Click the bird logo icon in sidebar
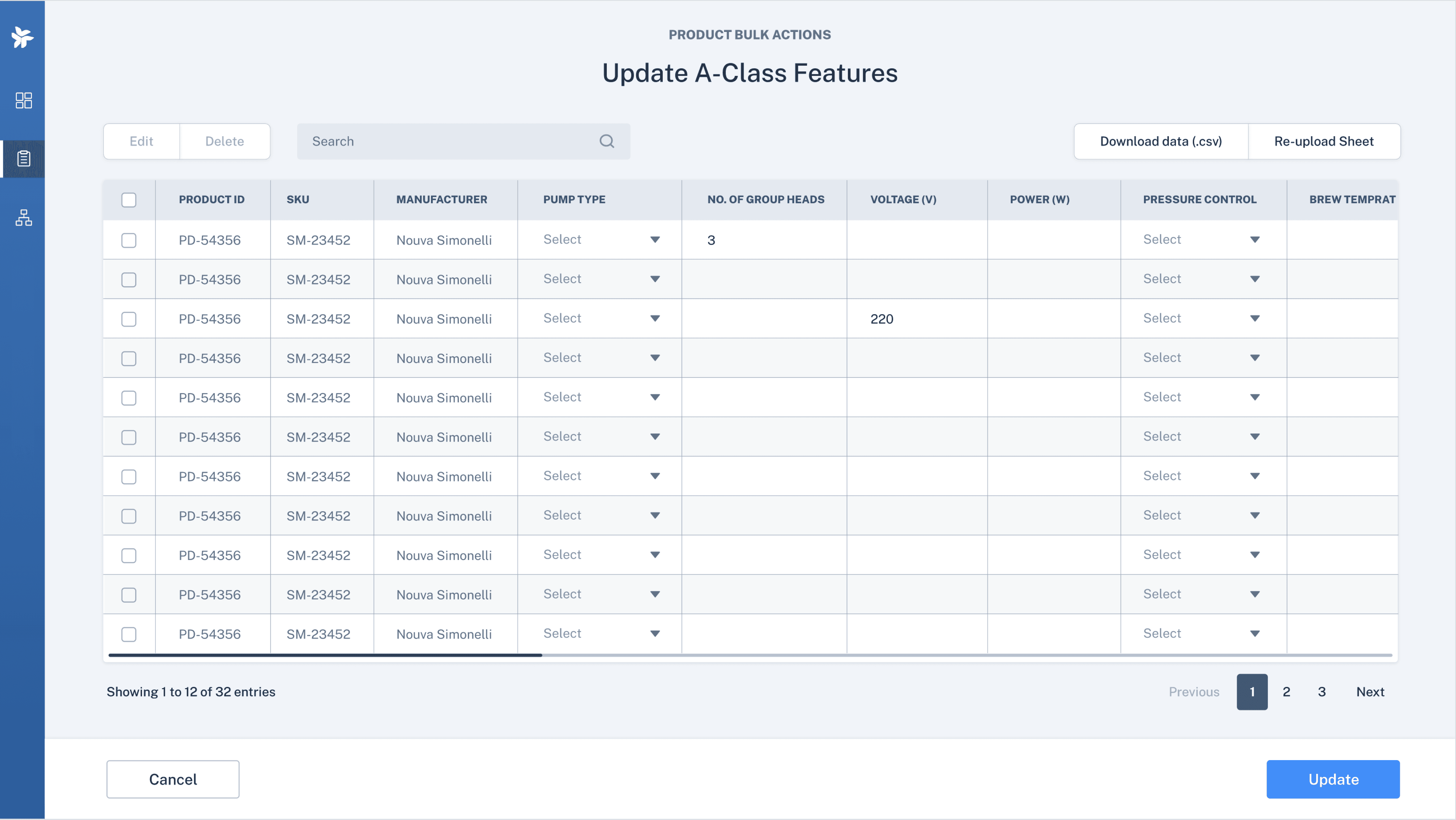The width and height of the screenshot is (1456, 820). pos(23,37)
